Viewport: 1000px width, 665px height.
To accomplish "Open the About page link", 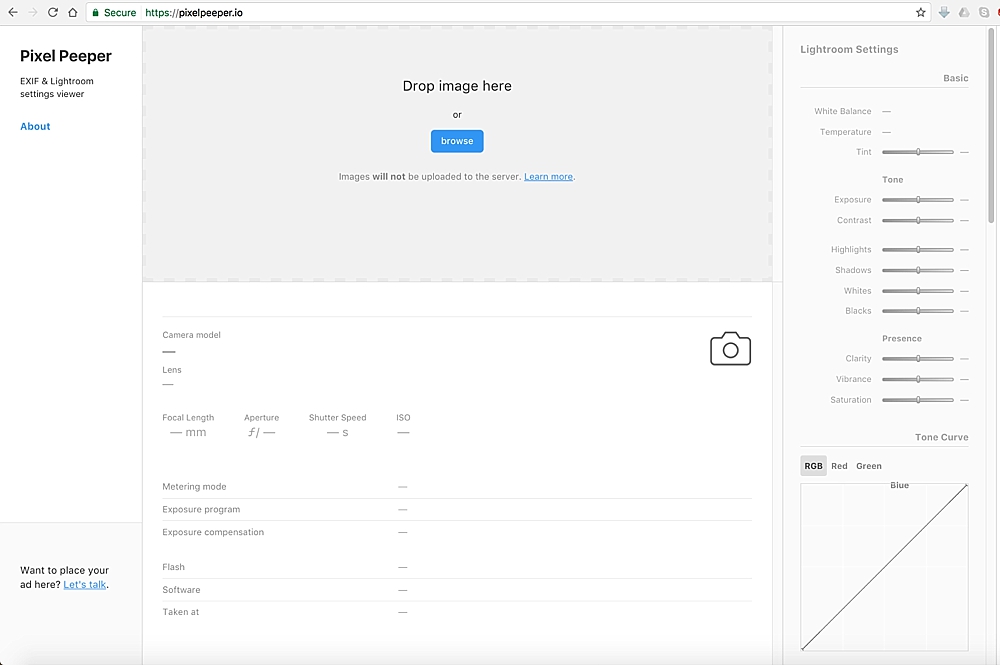I will [x=35, y=126].
